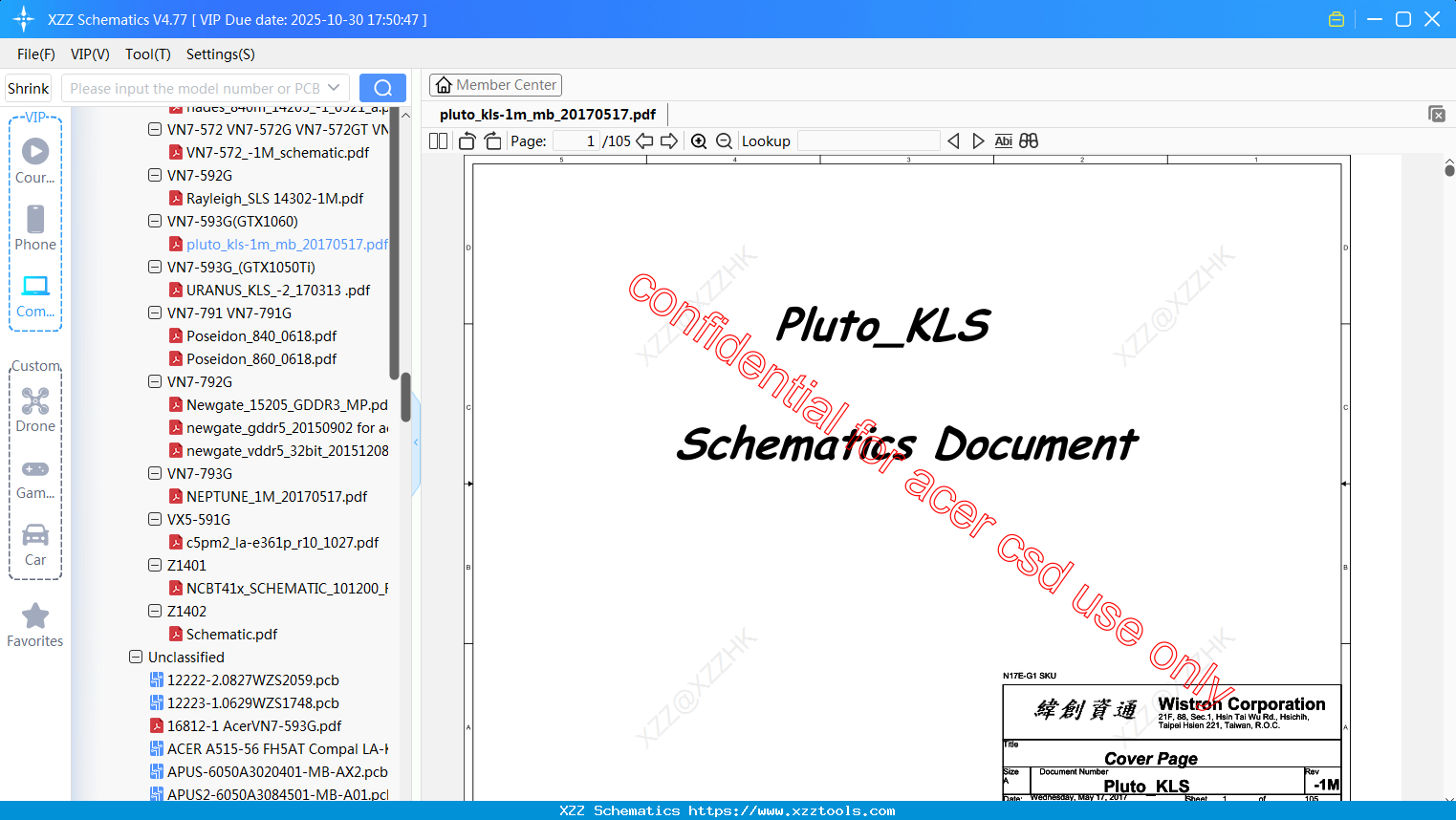Click the binoculars search icon
The width and height of the screenshot is (1456, 820).
pyautogui.click(x=1029, y=140)
